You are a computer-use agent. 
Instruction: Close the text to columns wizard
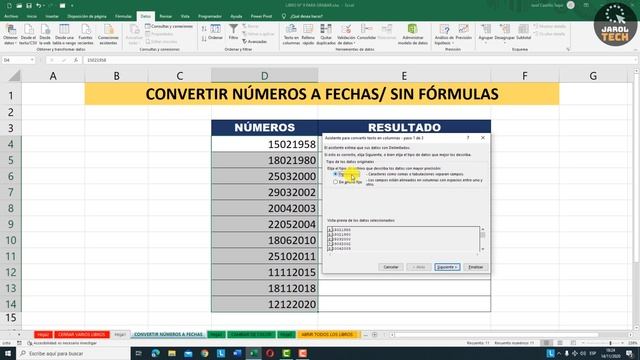tap(483, 138)
